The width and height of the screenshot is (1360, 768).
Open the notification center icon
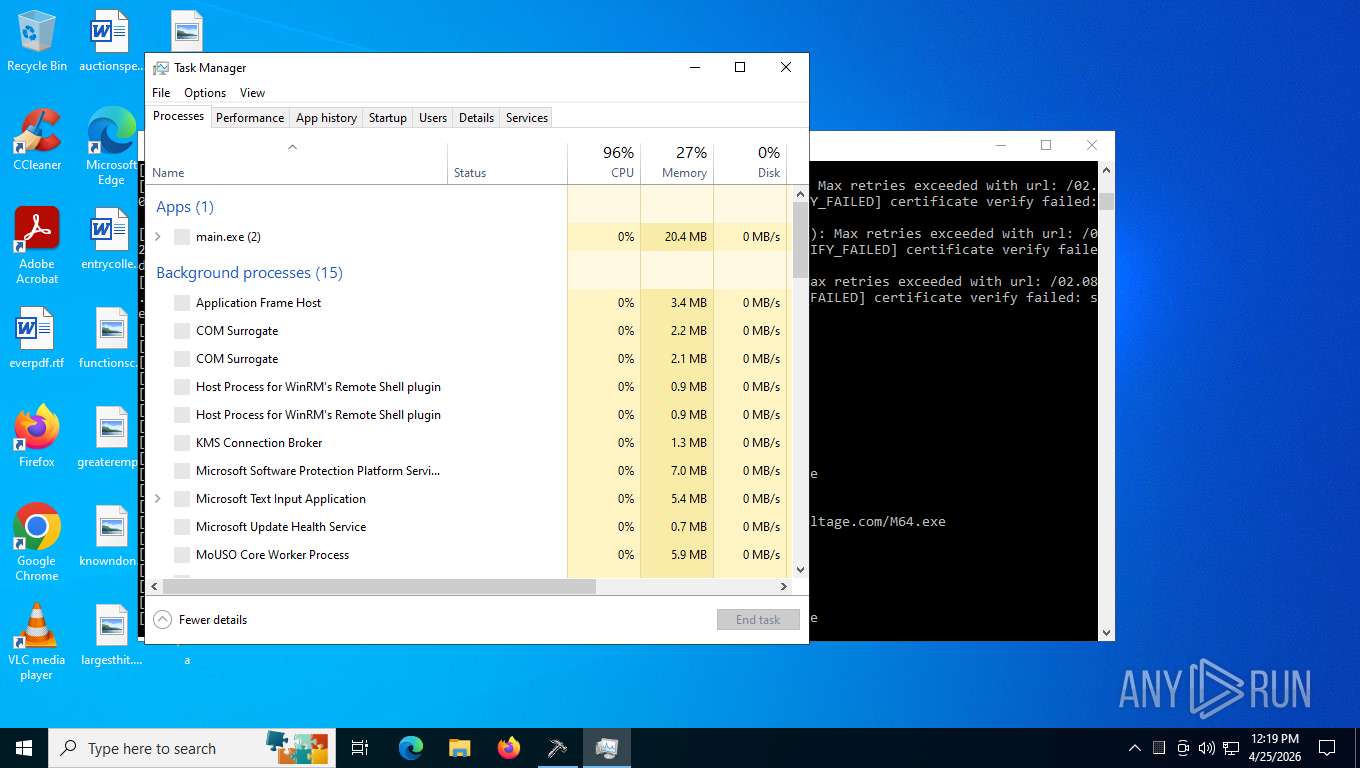(1327, 748)
